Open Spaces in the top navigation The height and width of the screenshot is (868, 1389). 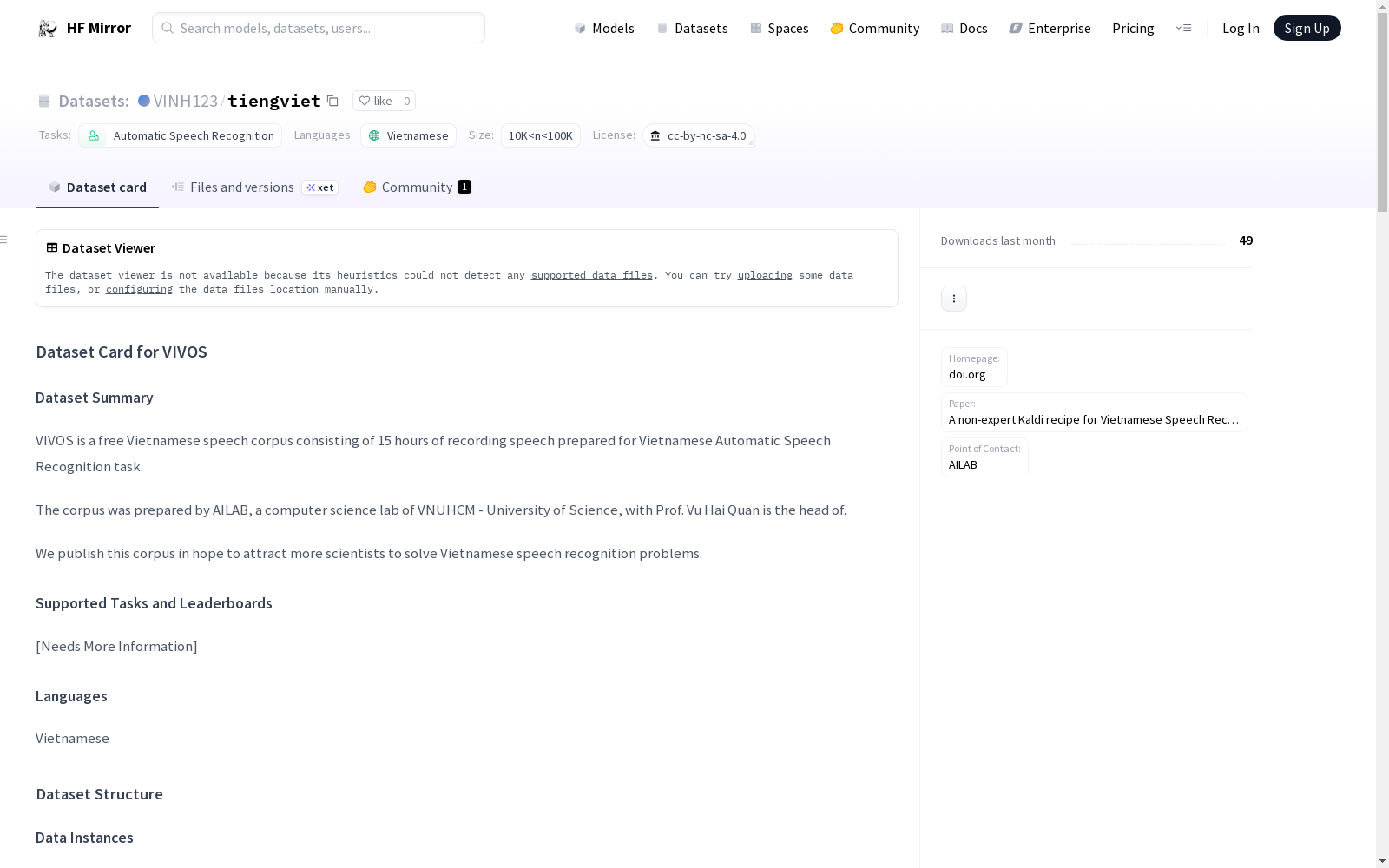click(x=780, y=28)
